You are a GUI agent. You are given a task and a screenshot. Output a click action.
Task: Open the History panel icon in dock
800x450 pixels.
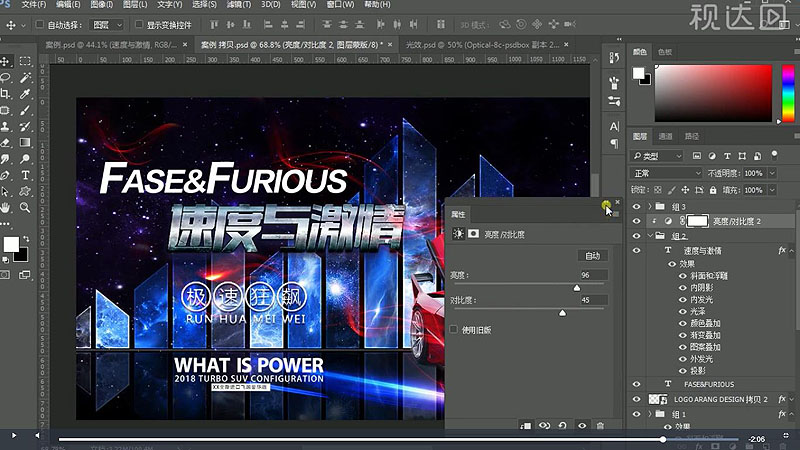coord(614,58)
